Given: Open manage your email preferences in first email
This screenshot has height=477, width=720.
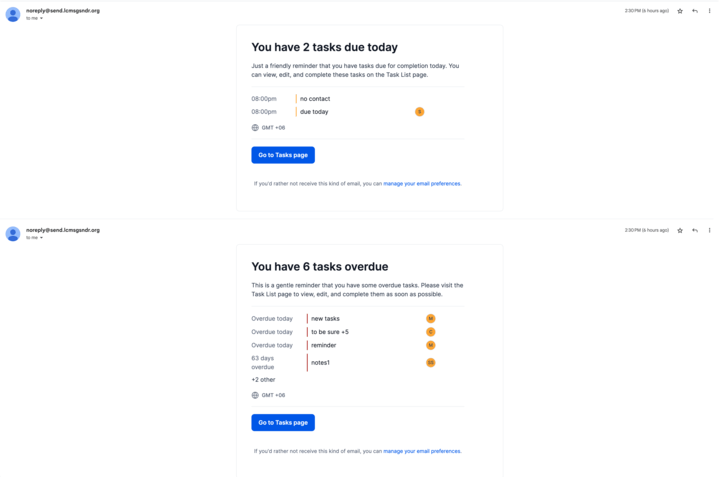Looking at the screenshot, I should (422, 184).
